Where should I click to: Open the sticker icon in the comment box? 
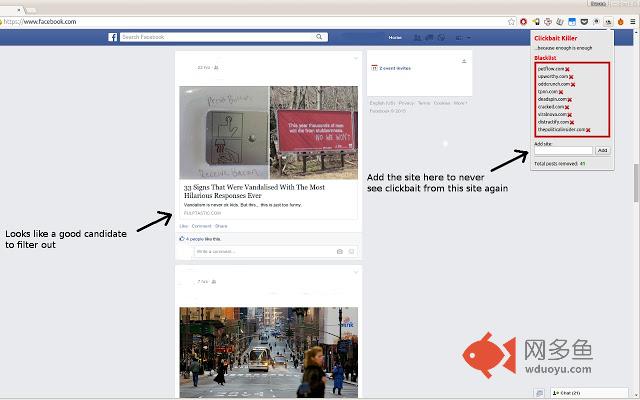coord(351,252)
